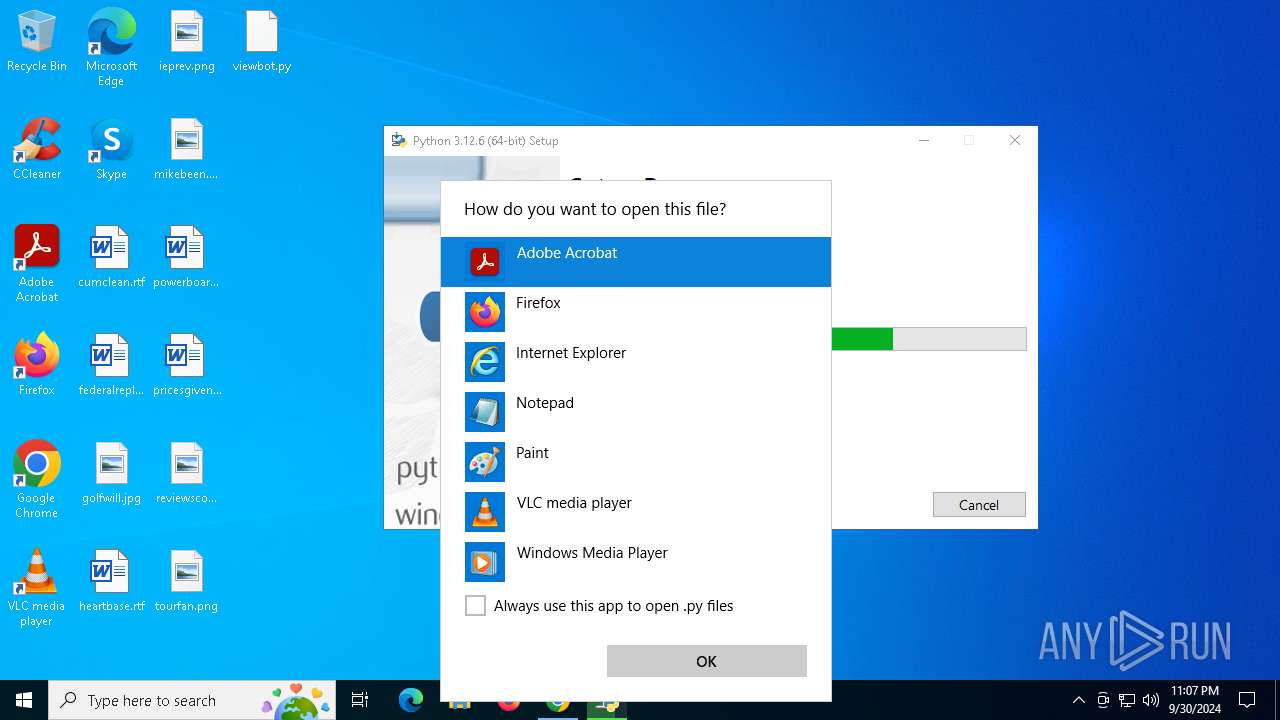
Task: Select the federalrepl document on desktop
Action: point(111,366)
